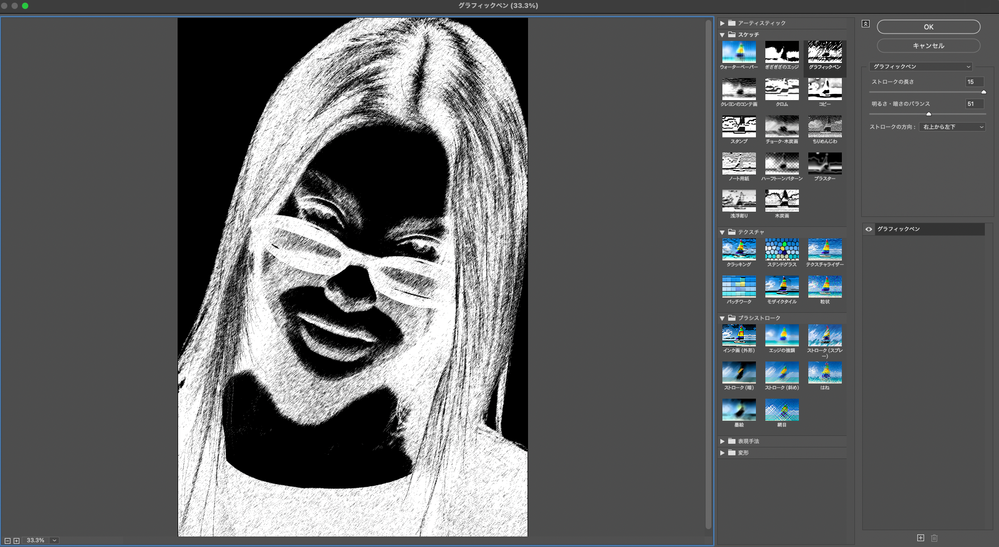The width and height of the screenshot is (999, 547).
Task: Expand the 表現手法 filter folder
Action: pos(722,441)
